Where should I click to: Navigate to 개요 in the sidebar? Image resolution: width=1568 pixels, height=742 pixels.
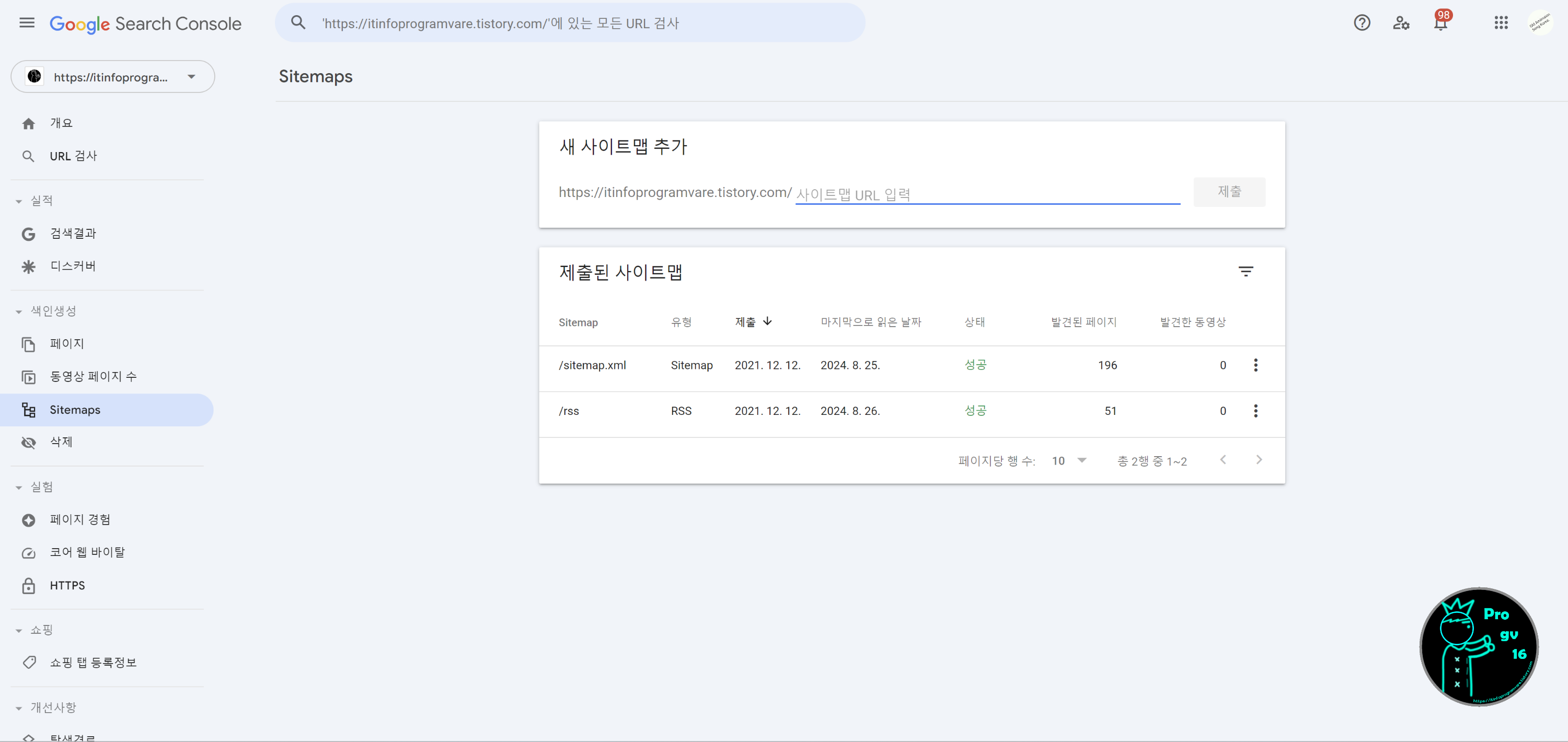coord(61,122)
